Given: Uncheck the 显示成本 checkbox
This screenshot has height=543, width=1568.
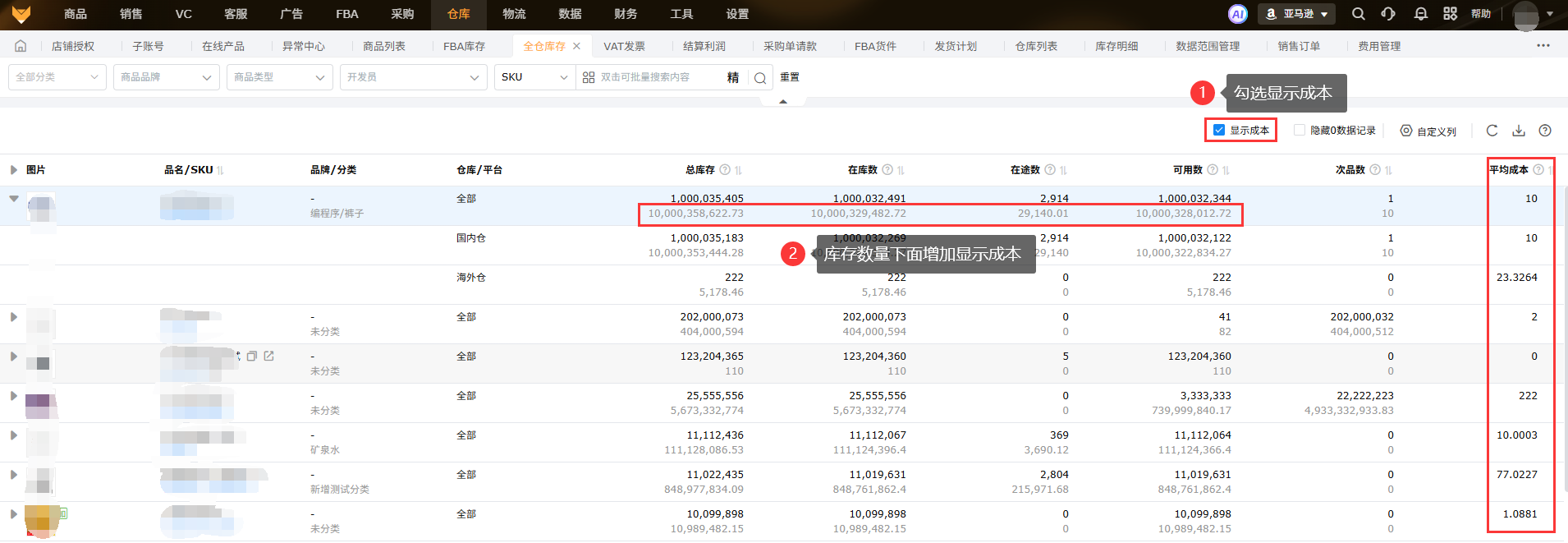Looking at the screenshot, I should pyautogui.click(x=1219, y=130).
